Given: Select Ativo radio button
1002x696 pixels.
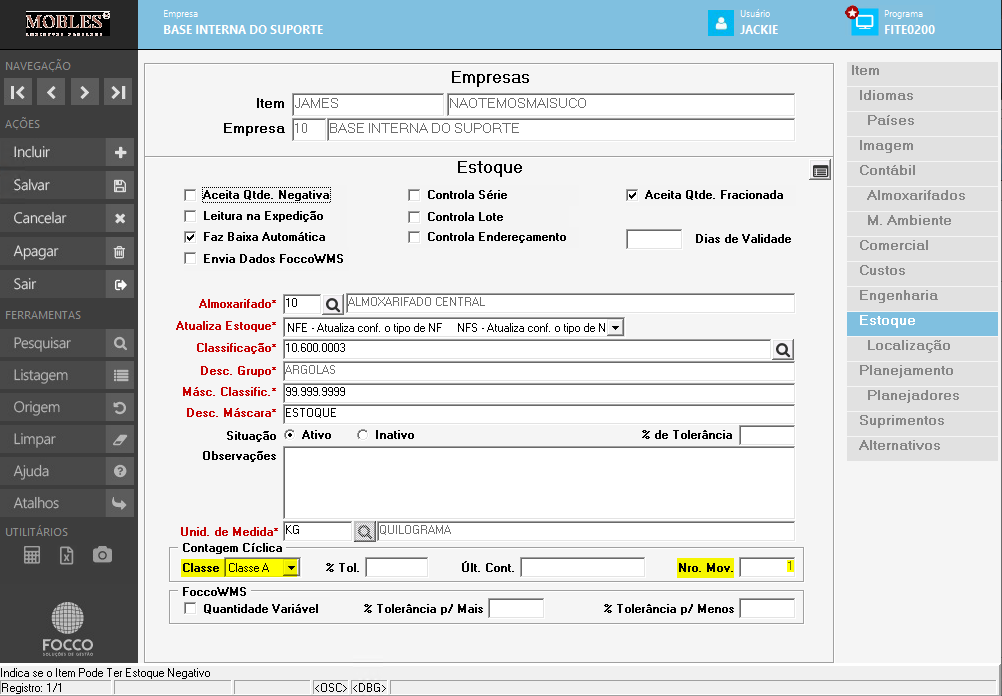Looking at the screenshot, I should pyautogui.click(x=289, y=435).
